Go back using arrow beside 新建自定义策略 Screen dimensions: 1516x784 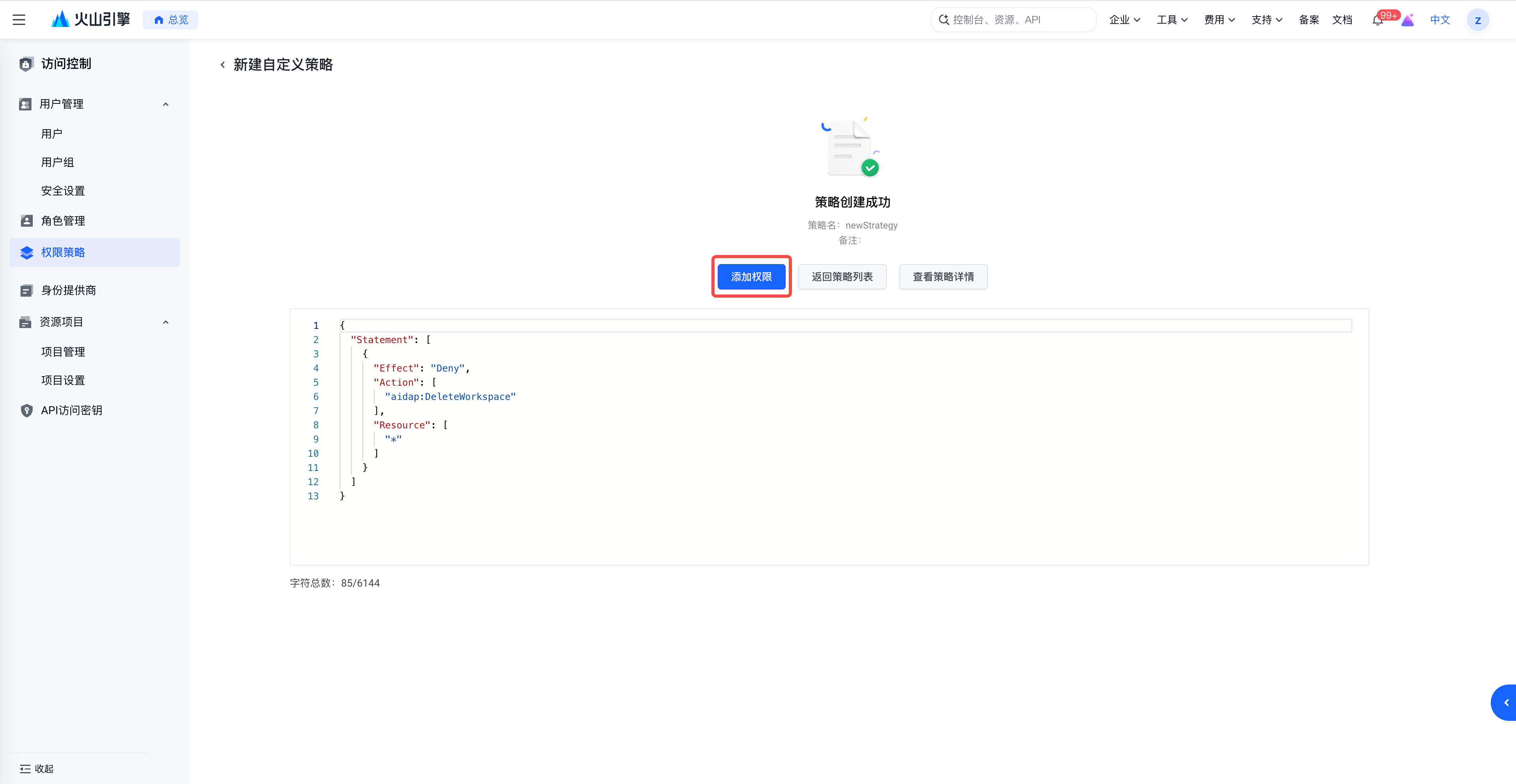click(x=222, y=65)
